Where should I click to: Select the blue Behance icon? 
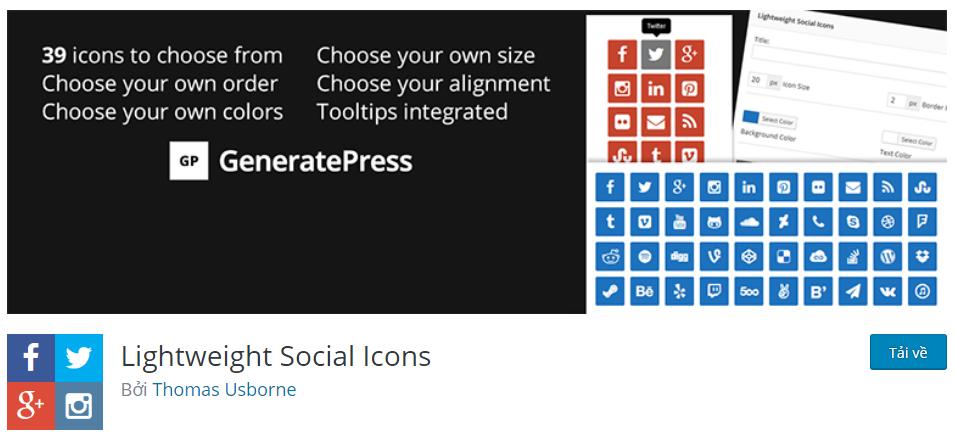point(644,291)
